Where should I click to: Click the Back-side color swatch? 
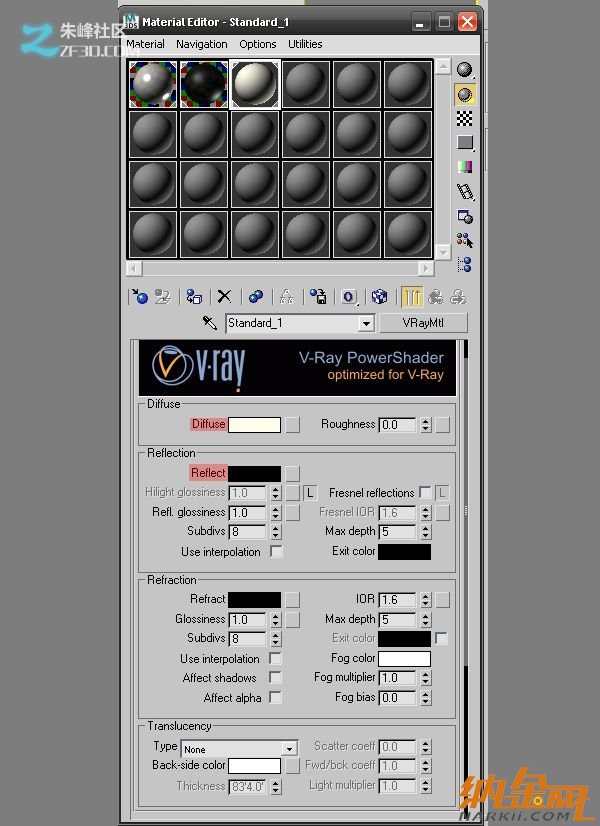(254, 765)
